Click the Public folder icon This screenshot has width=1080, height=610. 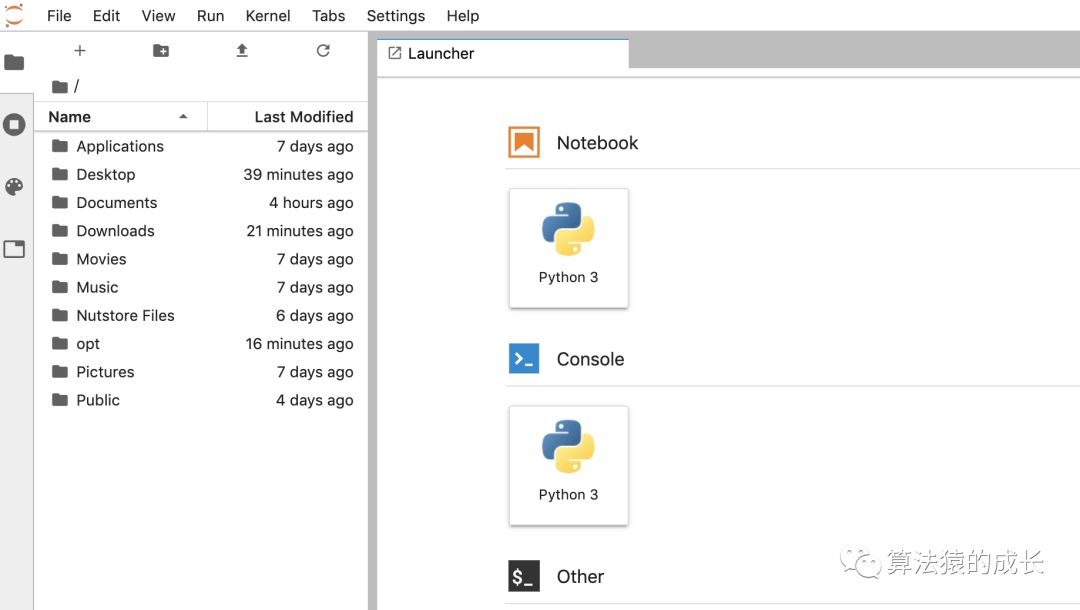[60, 400]
